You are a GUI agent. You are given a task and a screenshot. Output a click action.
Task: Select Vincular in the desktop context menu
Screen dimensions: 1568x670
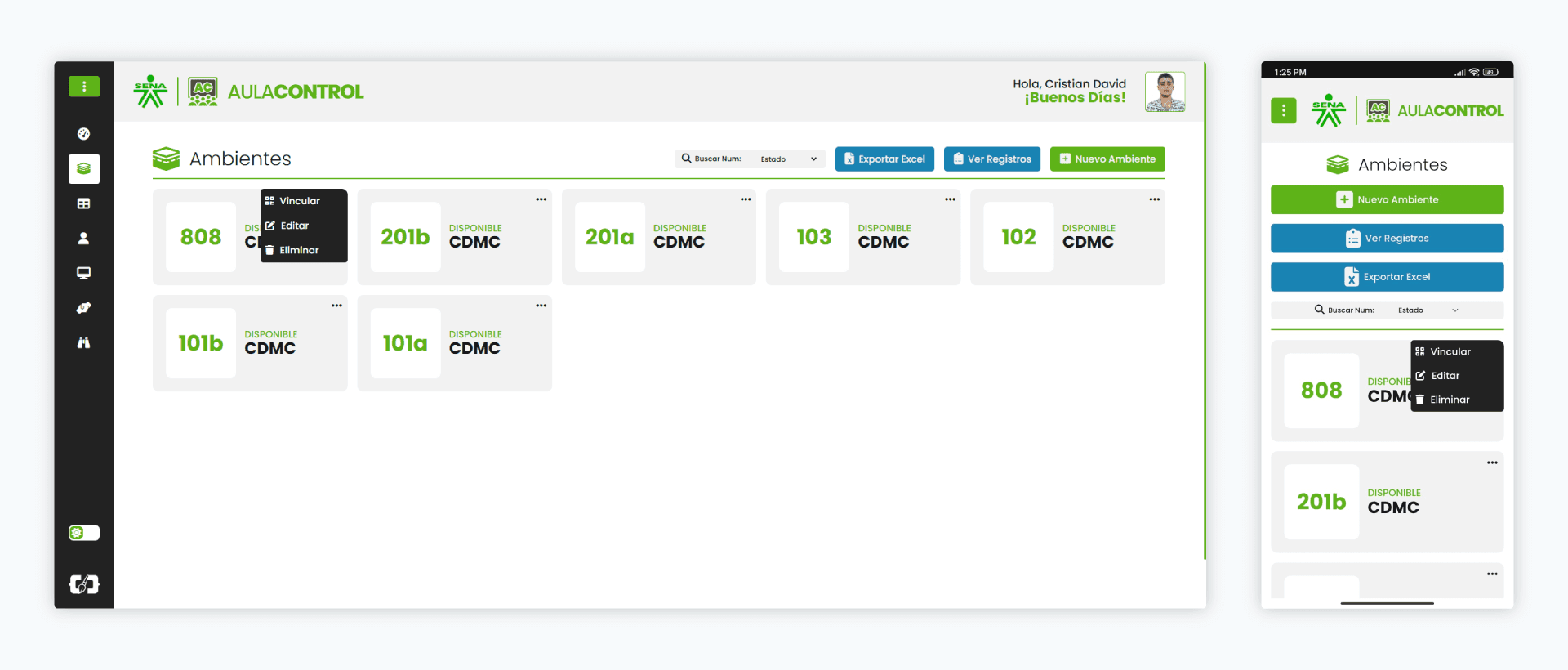point(299,201)
